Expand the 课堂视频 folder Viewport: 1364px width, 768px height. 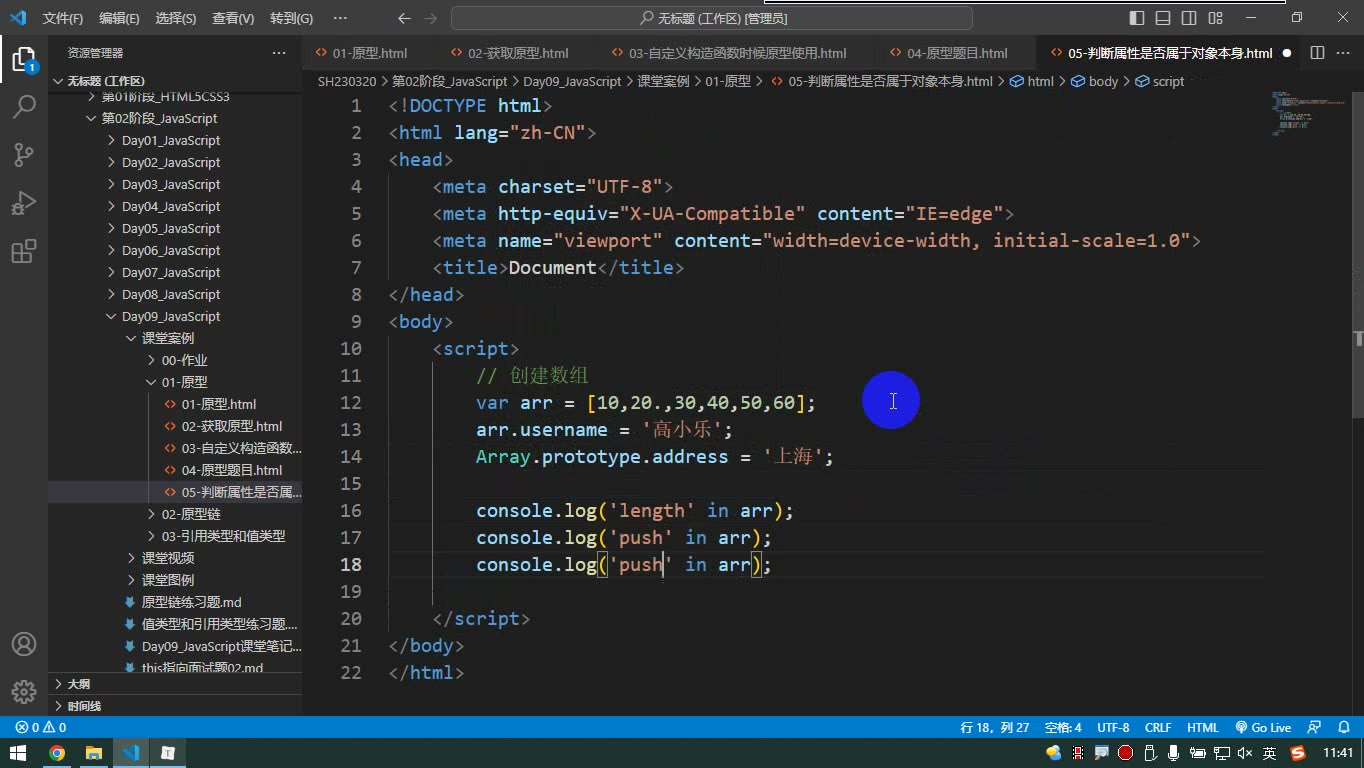click(168, 558)
